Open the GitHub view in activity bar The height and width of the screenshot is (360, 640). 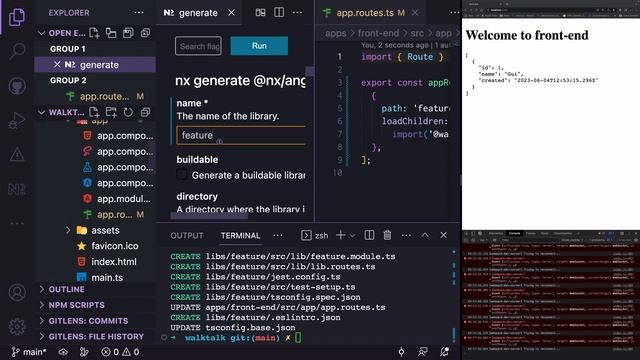(17, 86)
